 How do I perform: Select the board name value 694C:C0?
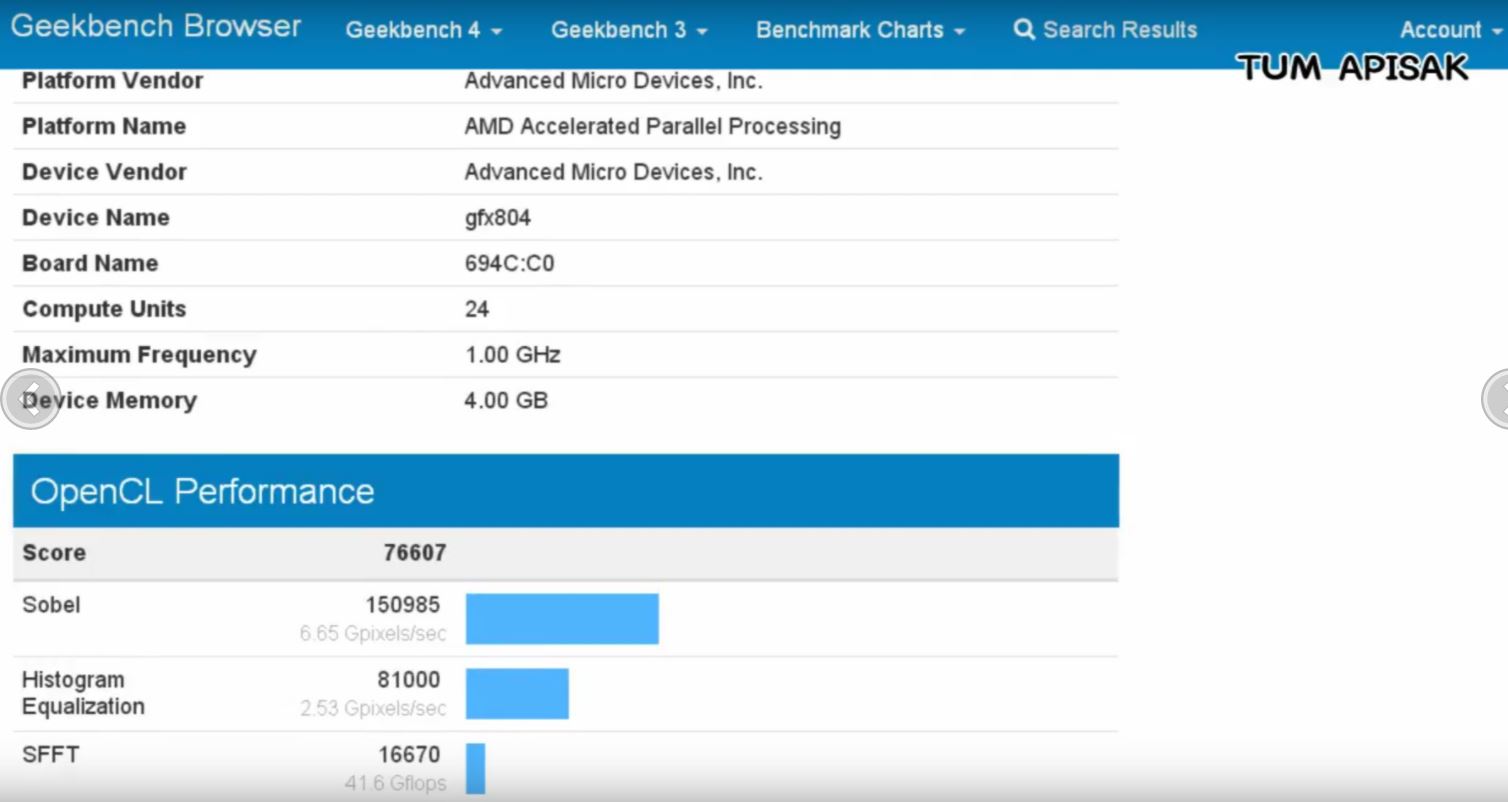point(509,264)
